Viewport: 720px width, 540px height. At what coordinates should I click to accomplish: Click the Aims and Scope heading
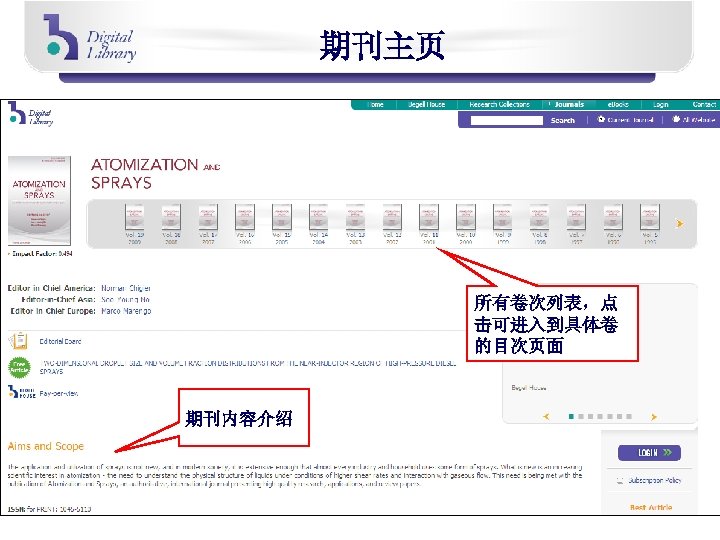(x=46, y=446)
